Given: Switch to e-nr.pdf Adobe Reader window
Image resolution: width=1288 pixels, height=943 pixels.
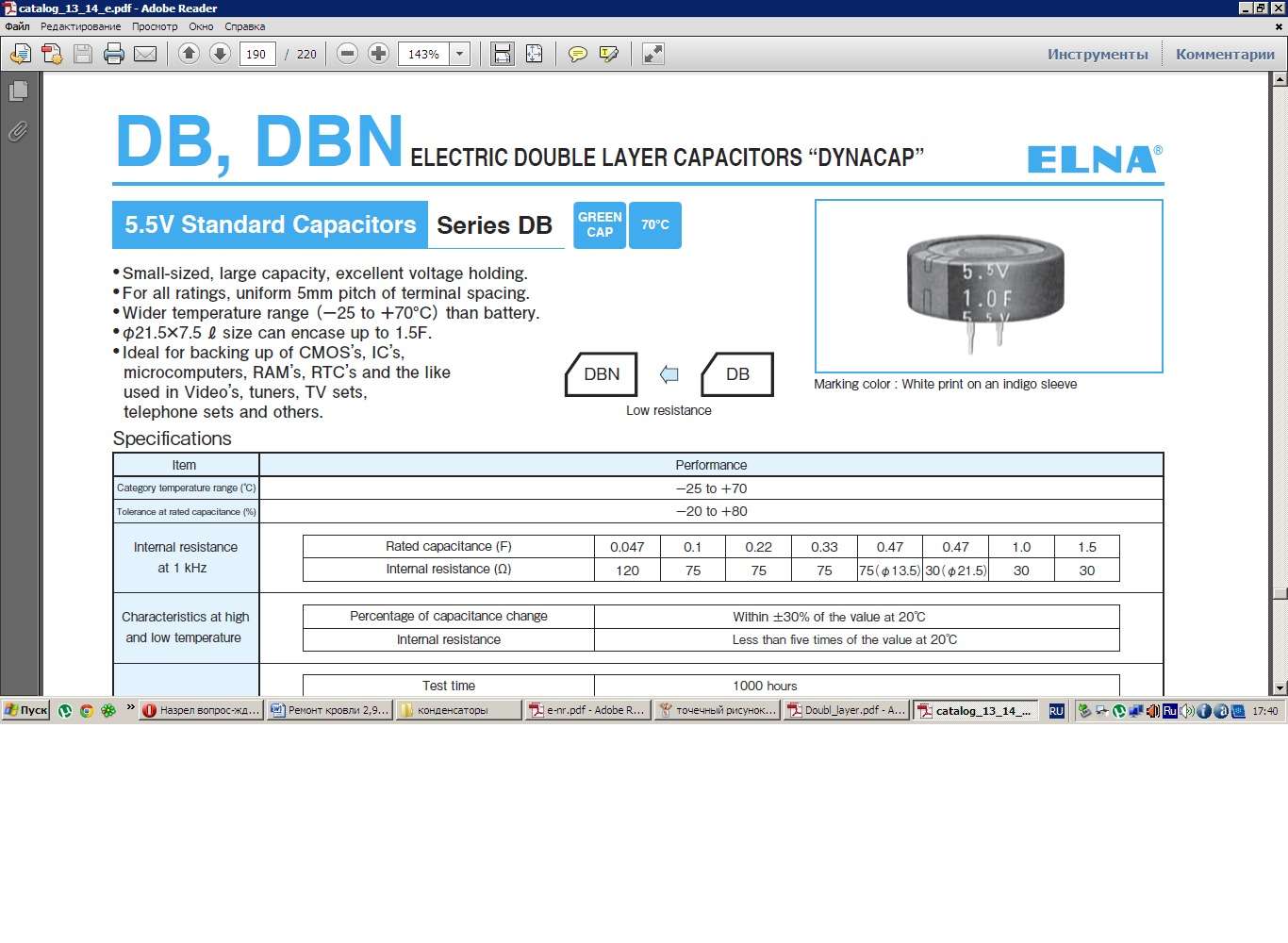Looking at the screenshot, I should pyautogui.click(x=587, y=710).
